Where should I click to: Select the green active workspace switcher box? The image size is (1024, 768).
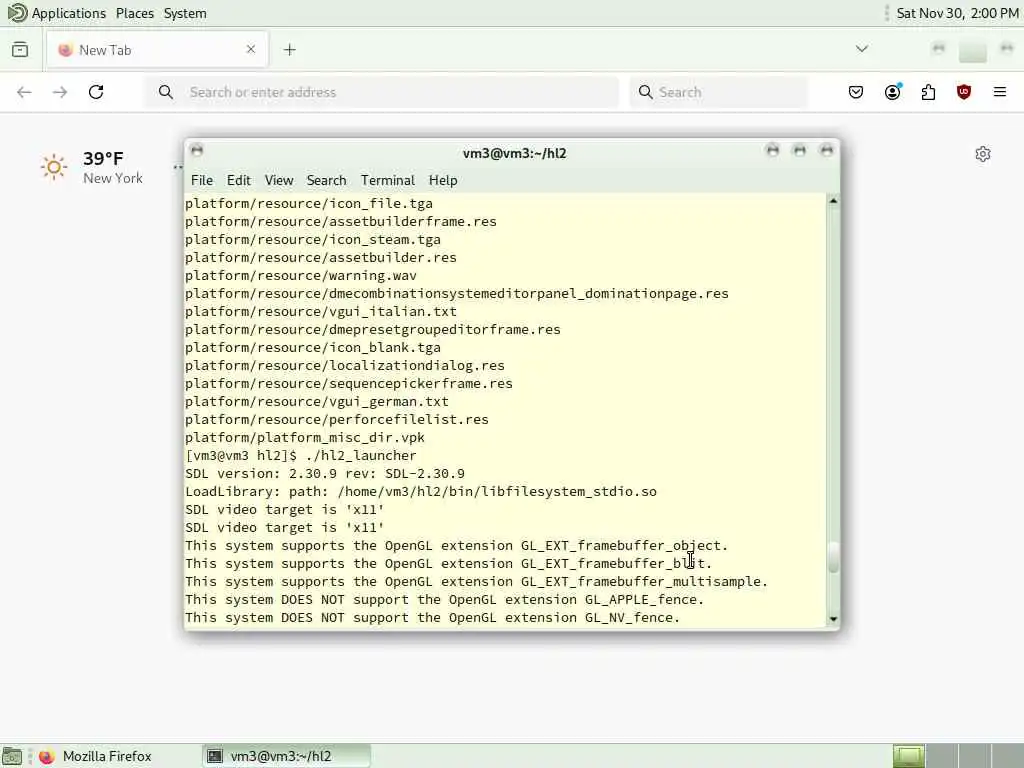point(908,756)
